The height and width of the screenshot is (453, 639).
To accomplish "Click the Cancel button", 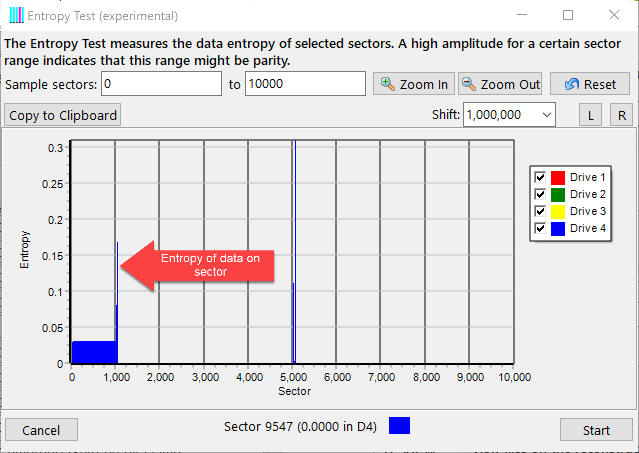I will pos(41,430).
